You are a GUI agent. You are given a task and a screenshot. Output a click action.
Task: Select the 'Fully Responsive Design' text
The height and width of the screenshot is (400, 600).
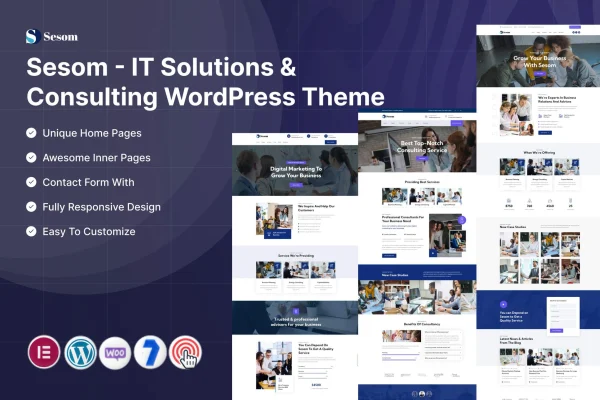click(101, 207)
